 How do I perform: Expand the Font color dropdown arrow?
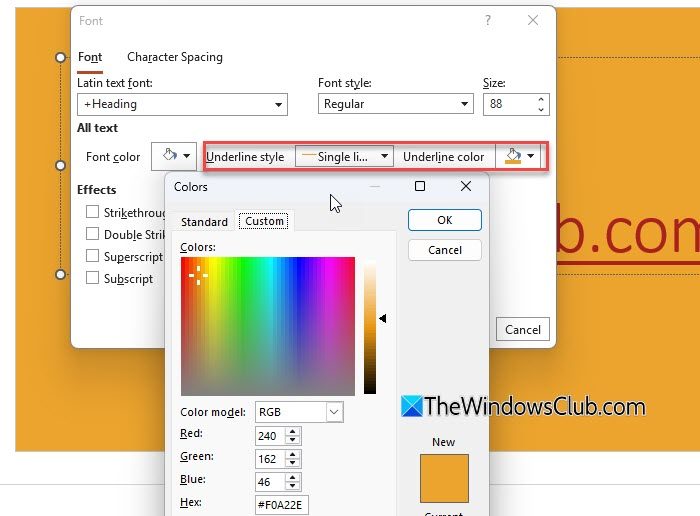pyautogui.click(x=187, y=156)
